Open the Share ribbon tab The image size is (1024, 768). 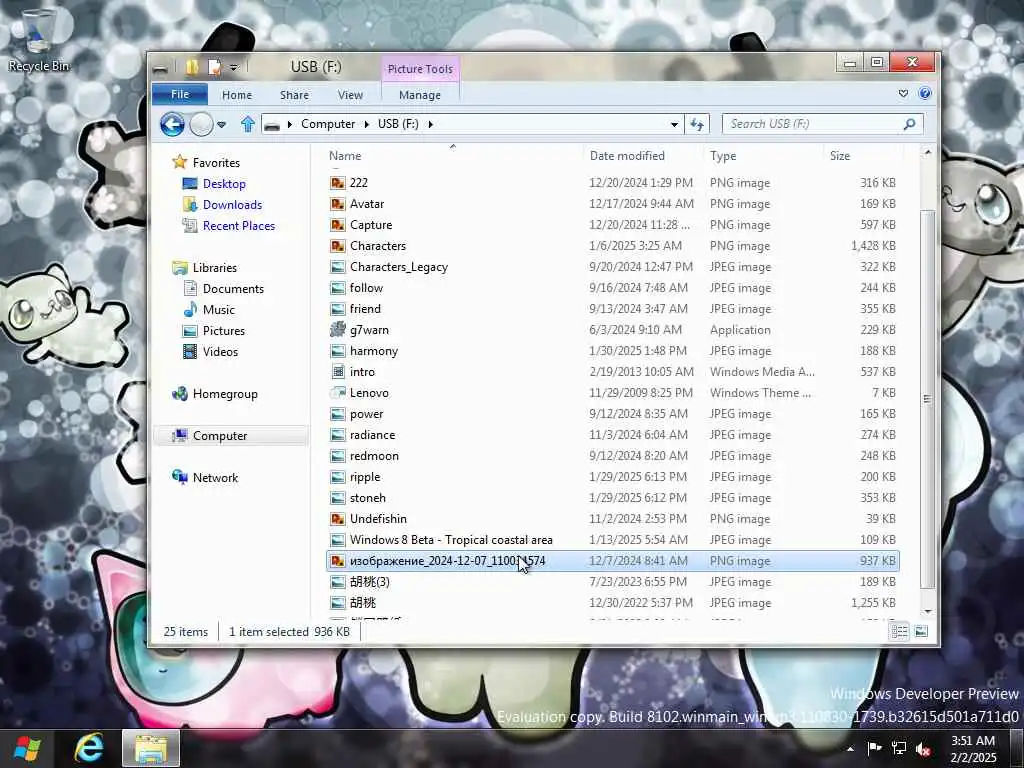click(294, 95)
